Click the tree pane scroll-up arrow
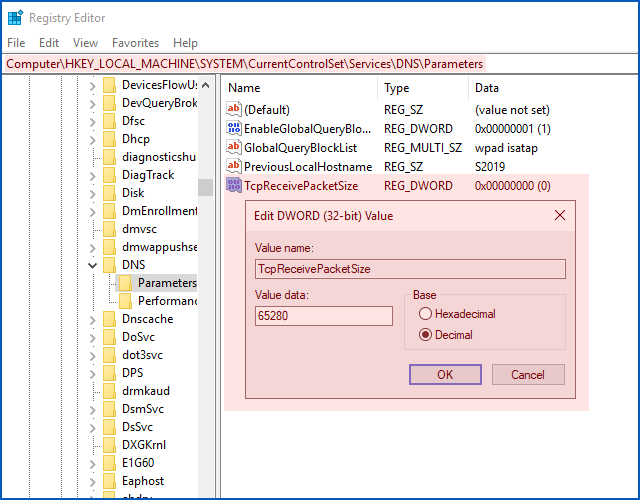The height and width of the screenshot is (500, 640). click(205, 85)
